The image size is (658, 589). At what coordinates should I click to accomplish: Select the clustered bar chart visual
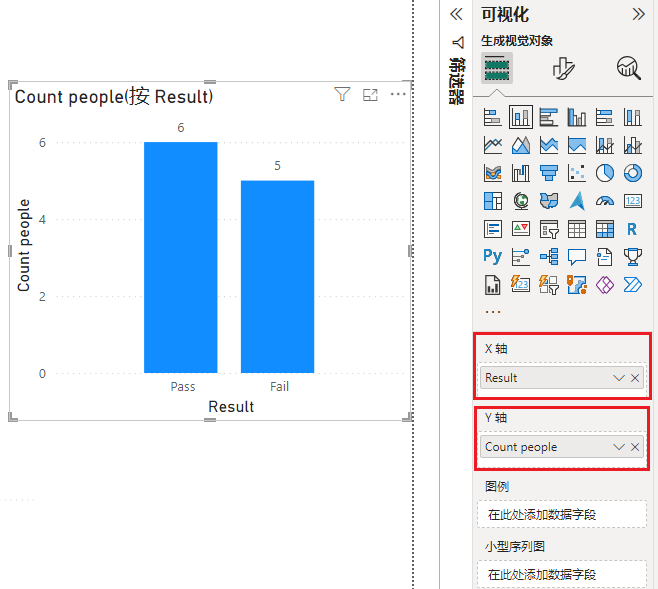[x=549, y=117]
